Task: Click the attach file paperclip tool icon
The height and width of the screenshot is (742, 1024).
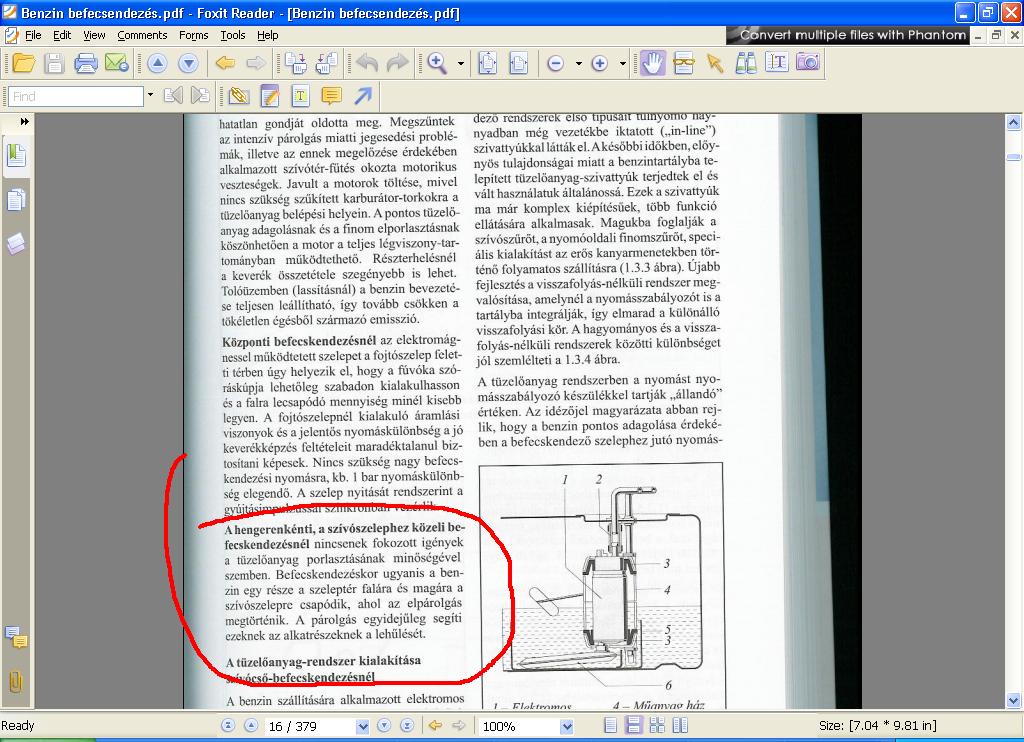Action: (239, 96)
